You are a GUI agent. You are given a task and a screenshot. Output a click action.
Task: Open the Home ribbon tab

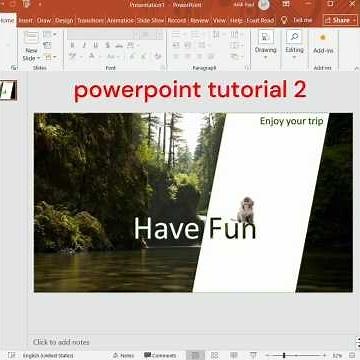(x=7, y=21)
